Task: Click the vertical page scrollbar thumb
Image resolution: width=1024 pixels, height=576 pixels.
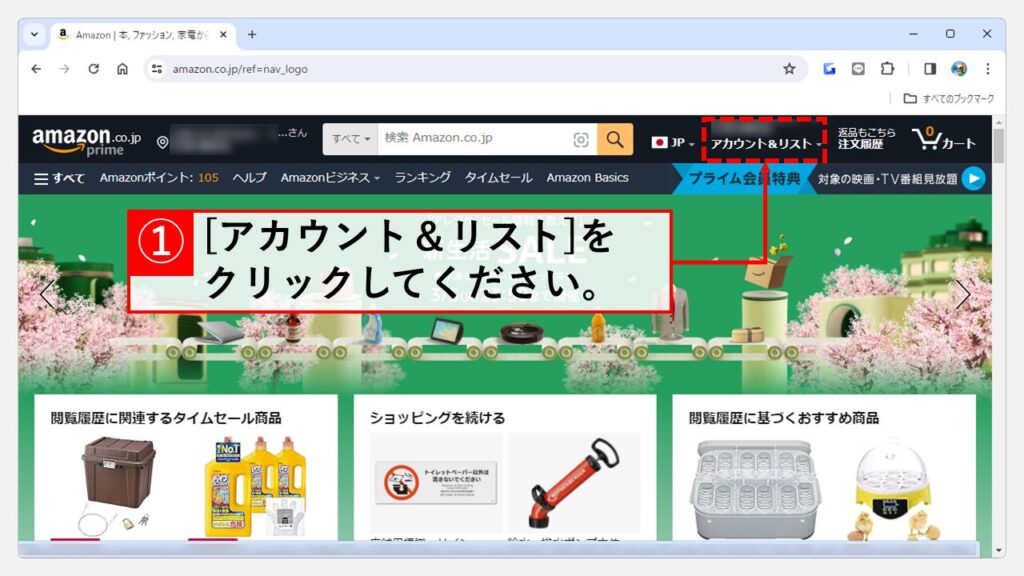Action: [998, 145]
